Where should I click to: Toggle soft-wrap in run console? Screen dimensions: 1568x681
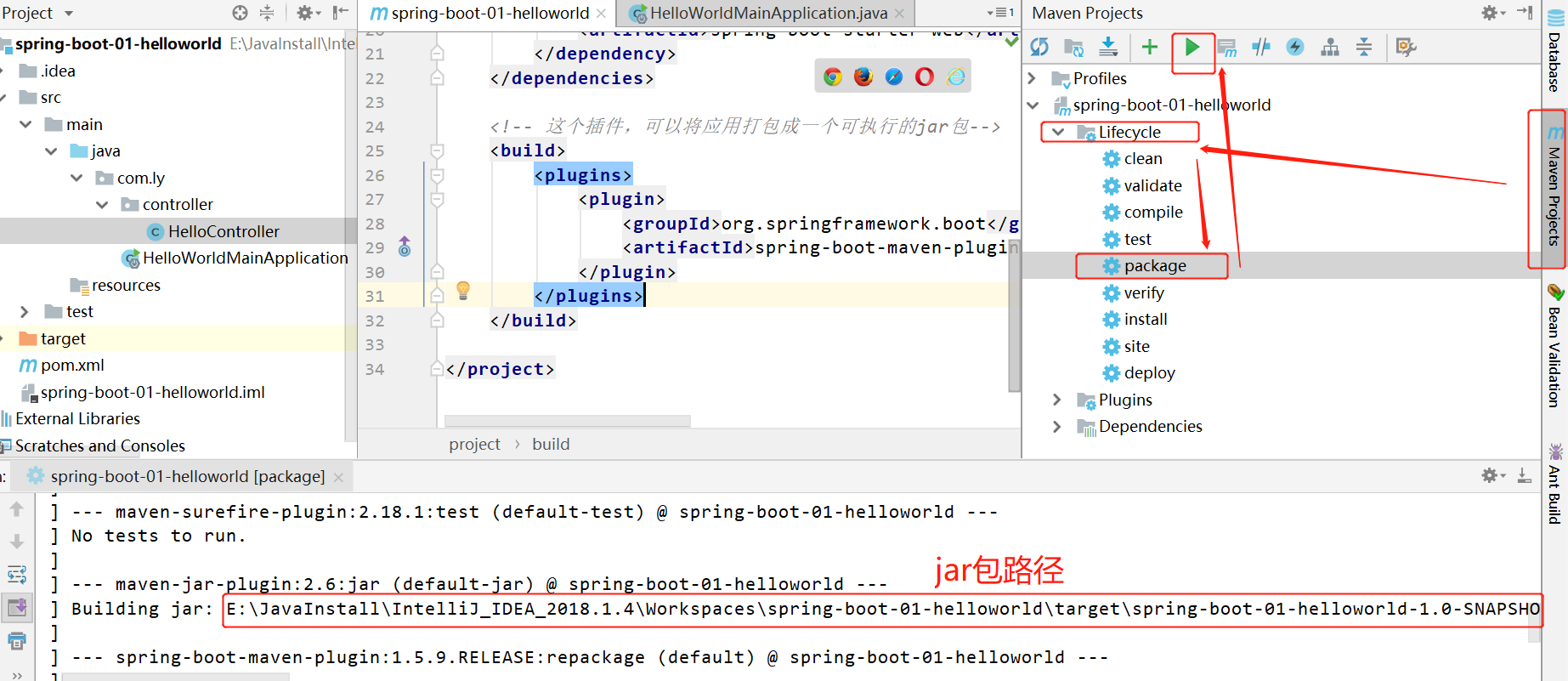(17, 575)
